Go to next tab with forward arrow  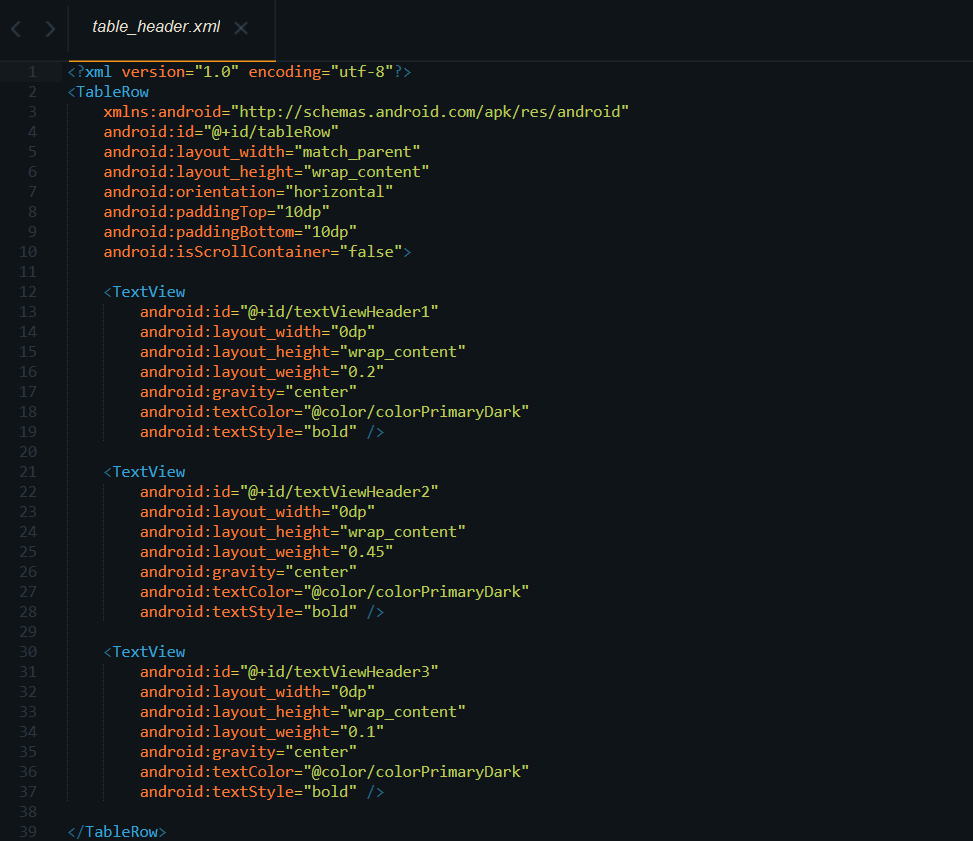point(50,29)
